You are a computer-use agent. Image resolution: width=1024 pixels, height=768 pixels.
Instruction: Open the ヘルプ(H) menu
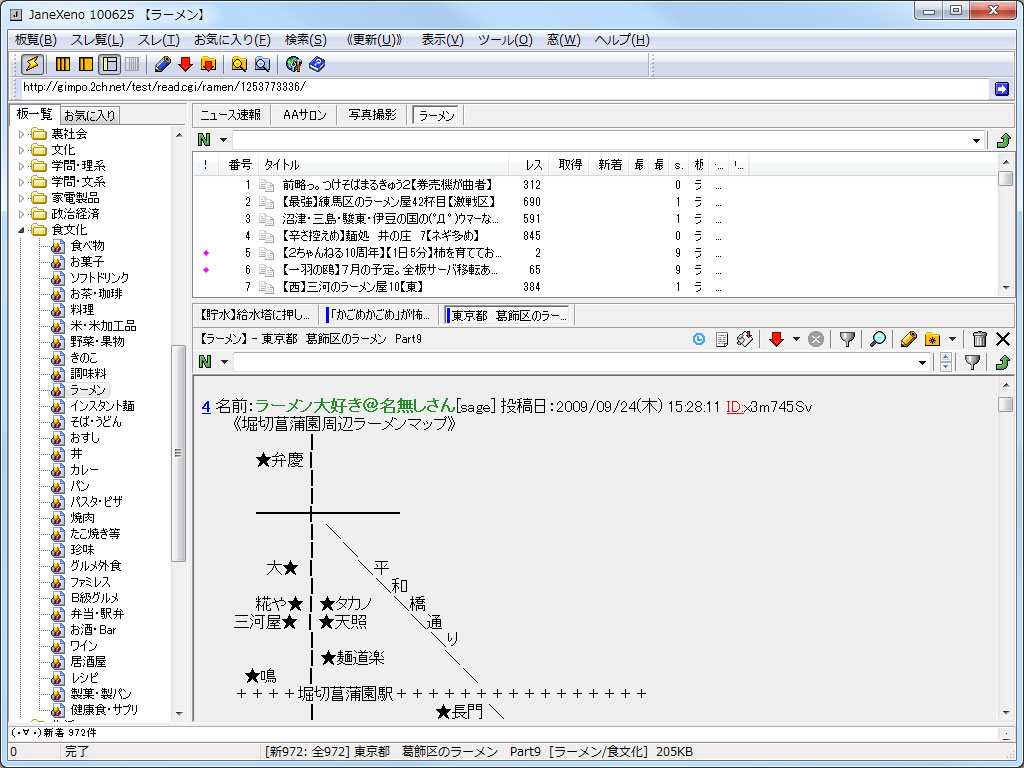[622, 40]
